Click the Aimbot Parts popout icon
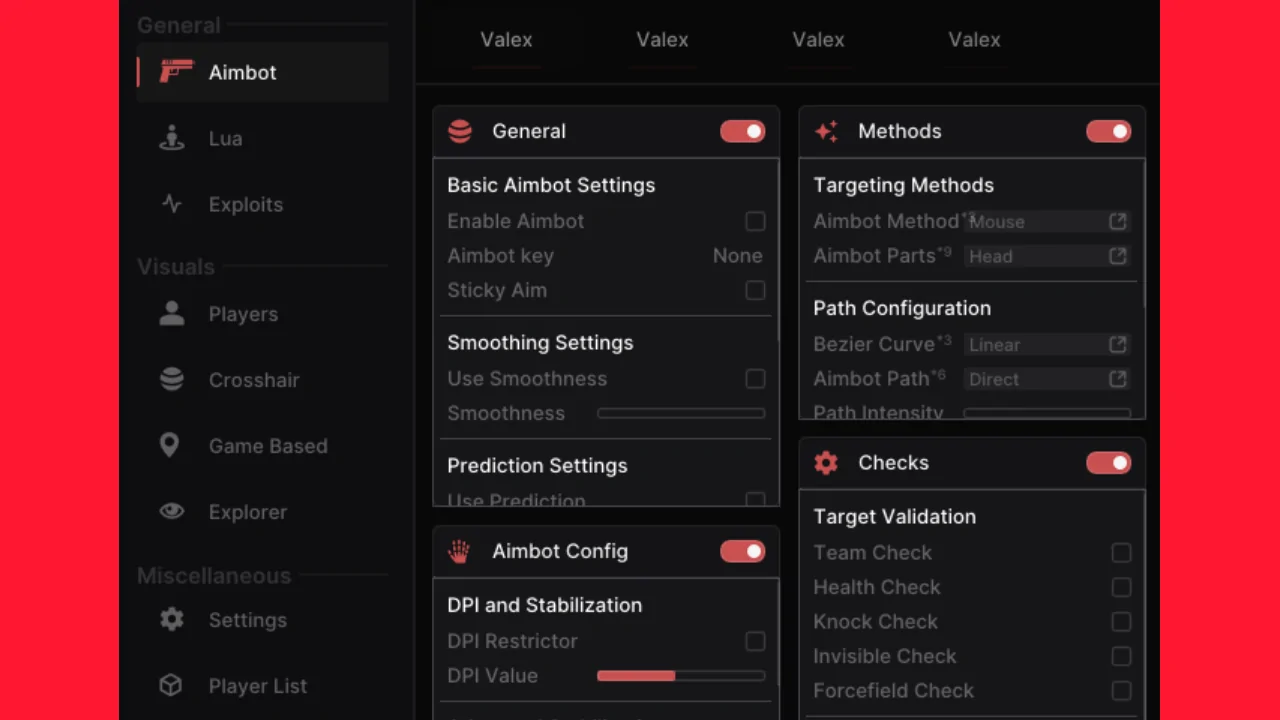The width and height of the screenshot is (1280, 720). click(x=1118, y=256)
